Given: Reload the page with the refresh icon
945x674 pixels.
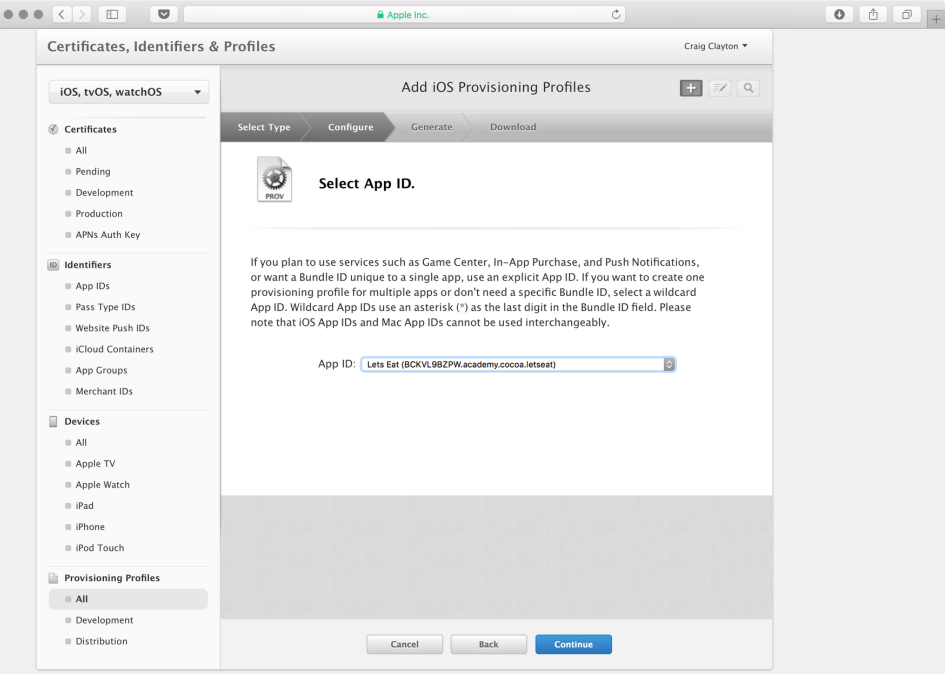Looking at the screenshot, I should 615,14.
